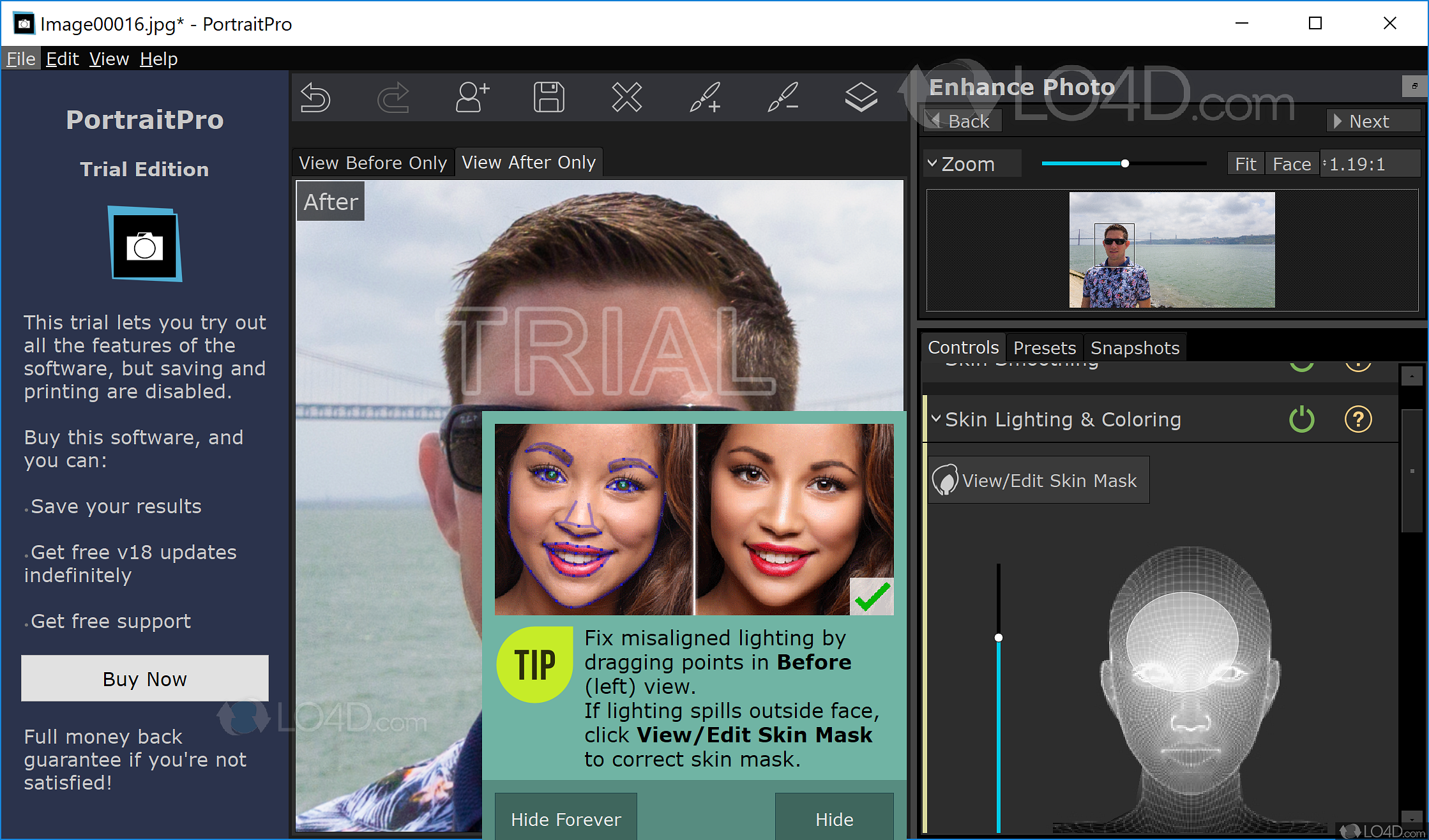Toggle Skin Lighting & Coloring power button
1429x840 pixels.
[x=1302, y=419]
